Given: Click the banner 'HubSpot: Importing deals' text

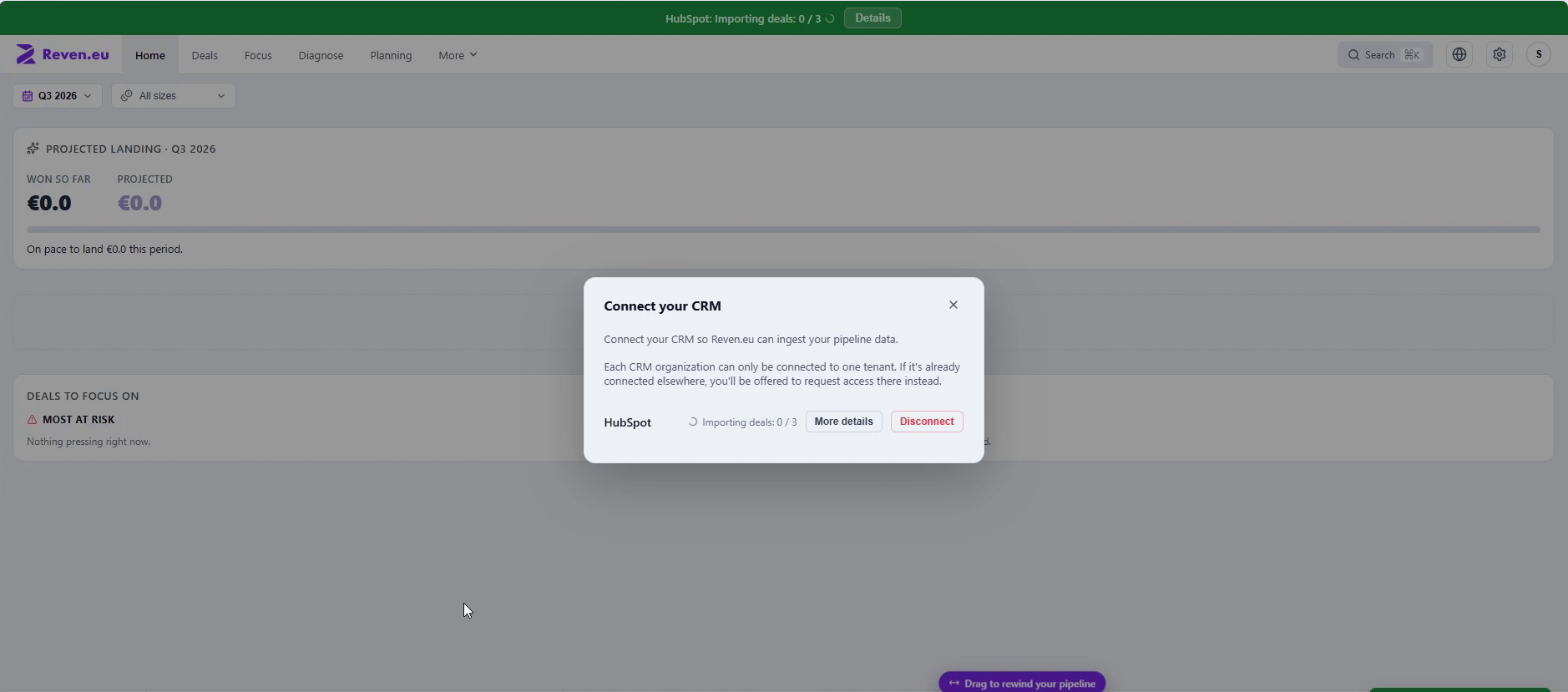Looking at the screenshot, I should coord(743,18).
